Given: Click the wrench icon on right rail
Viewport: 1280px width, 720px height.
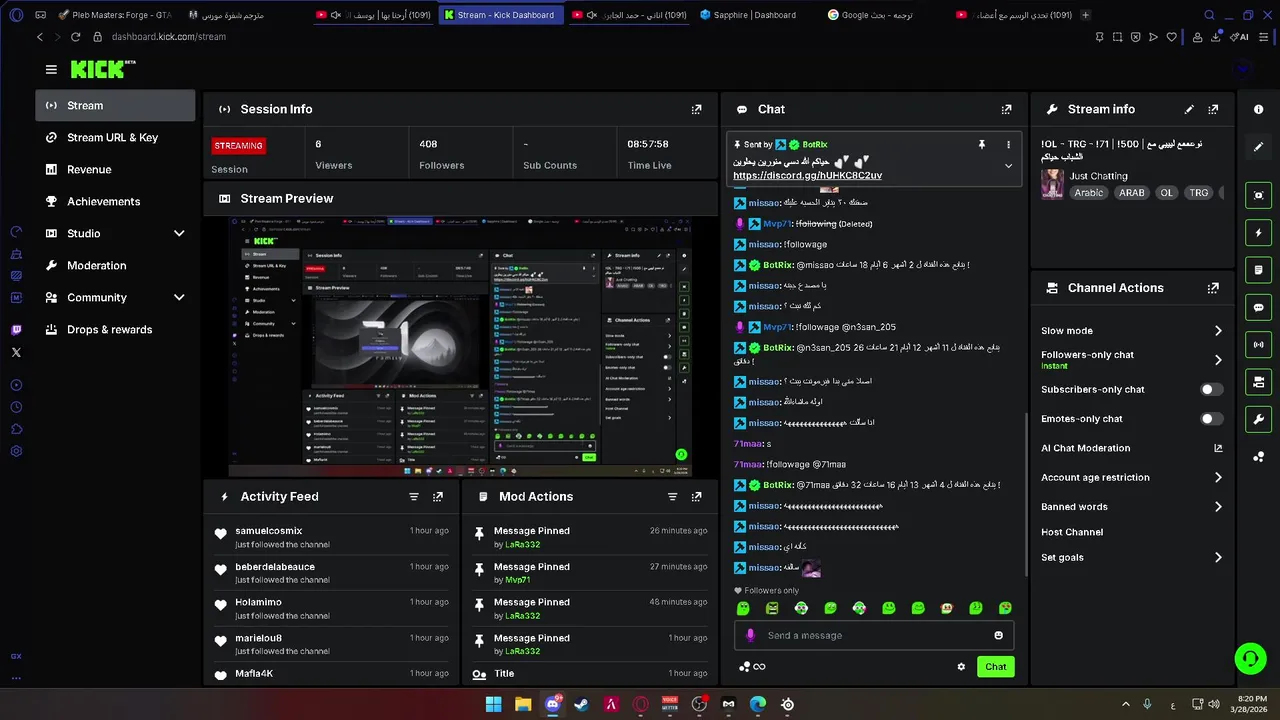Looking at the screenshot, I should (1259, 419).
